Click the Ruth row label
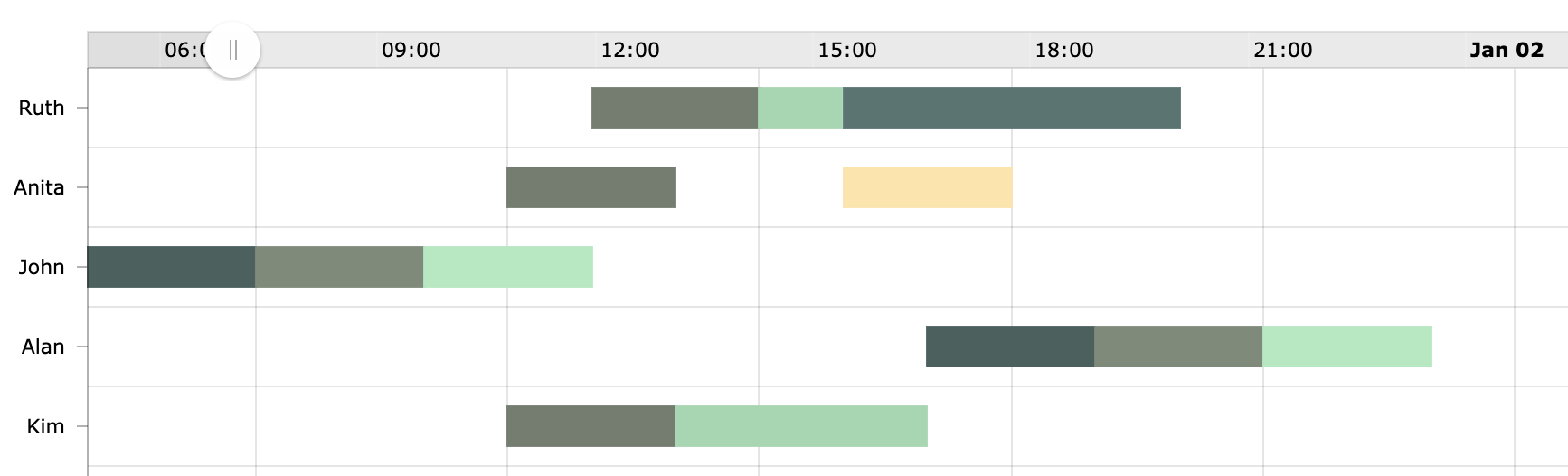 tap(42, 108)
